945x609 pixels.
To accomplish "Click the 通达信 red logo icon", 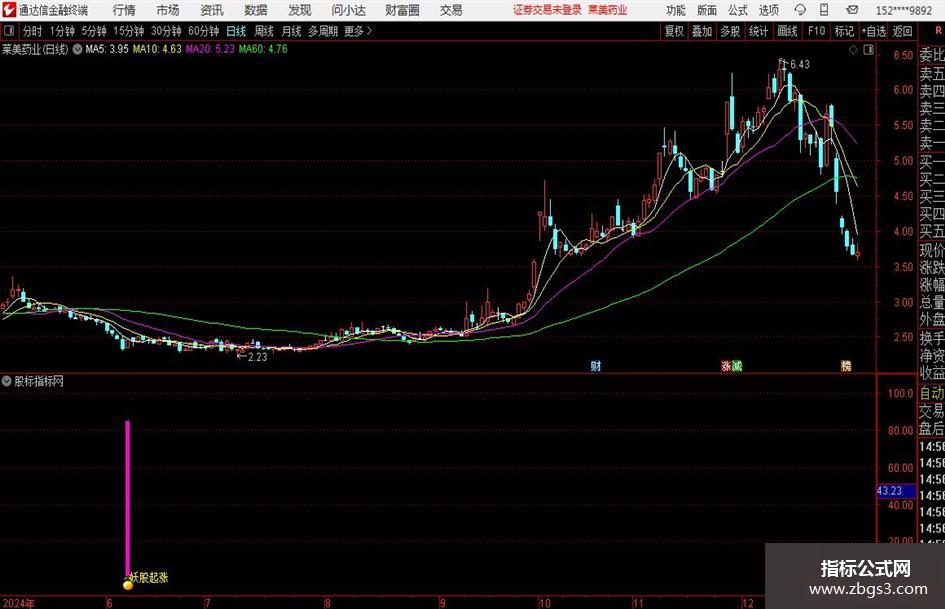I will (x=8, y=10).
